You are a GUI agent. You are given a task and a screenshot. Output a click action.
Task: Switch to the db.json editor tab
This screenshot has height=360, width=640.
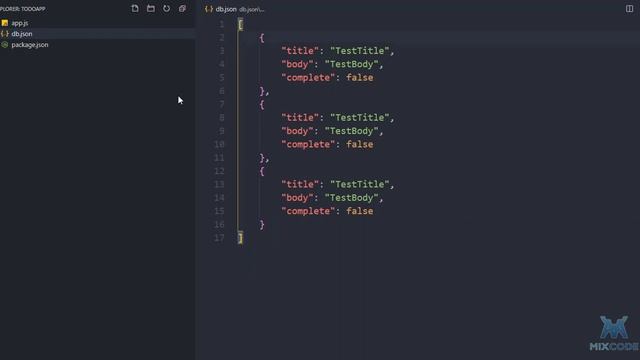click(226, 9)
